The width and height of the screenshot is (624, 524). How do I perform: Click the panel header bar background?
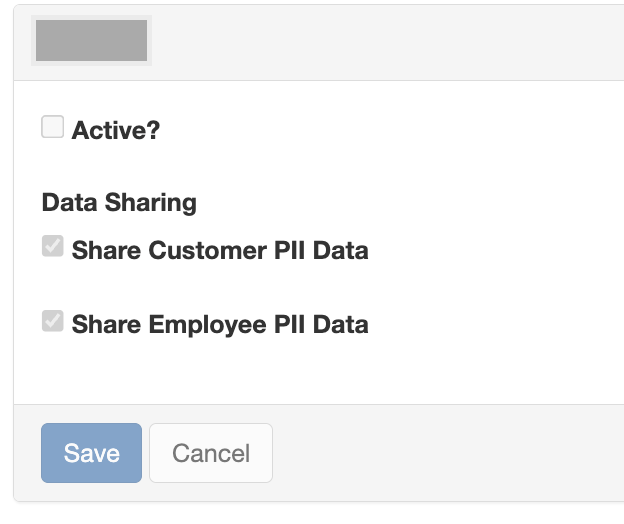point(386,42)
